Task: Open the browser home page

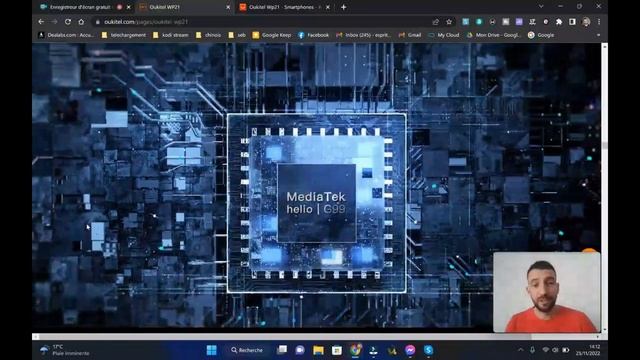Action: pos(81,22)
